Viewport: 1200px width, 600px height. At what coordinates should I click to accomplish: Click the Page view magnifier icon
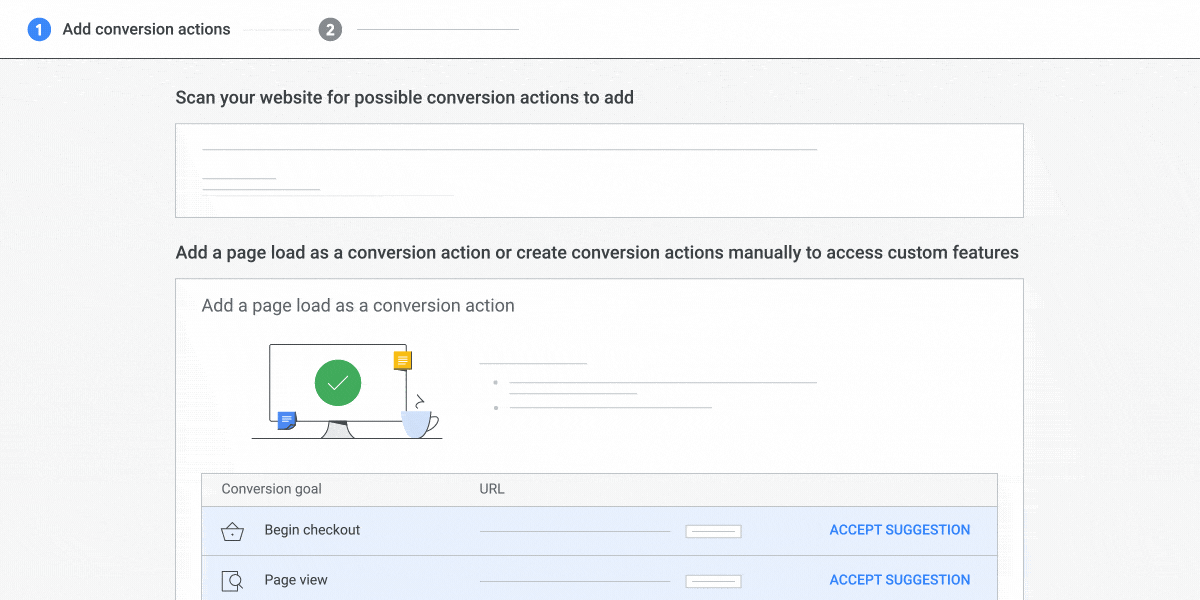point(232,580)
